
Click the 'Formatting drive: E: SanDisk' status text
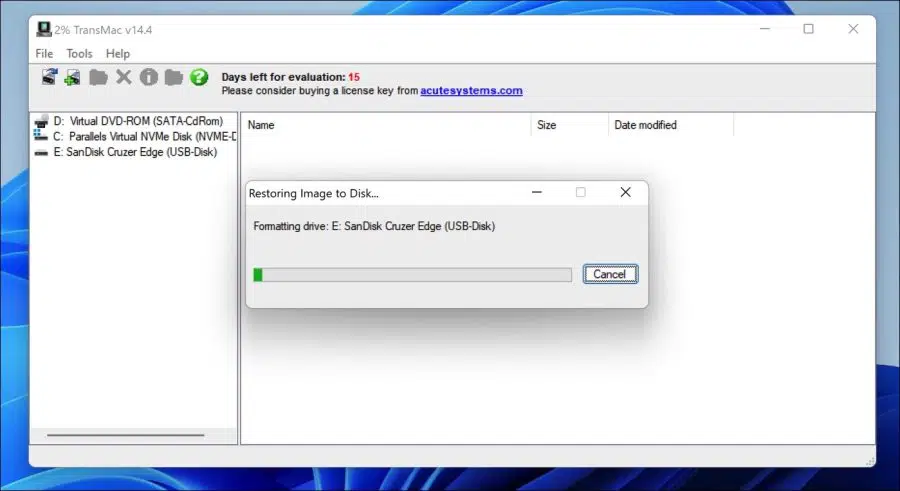click(374, 226)
